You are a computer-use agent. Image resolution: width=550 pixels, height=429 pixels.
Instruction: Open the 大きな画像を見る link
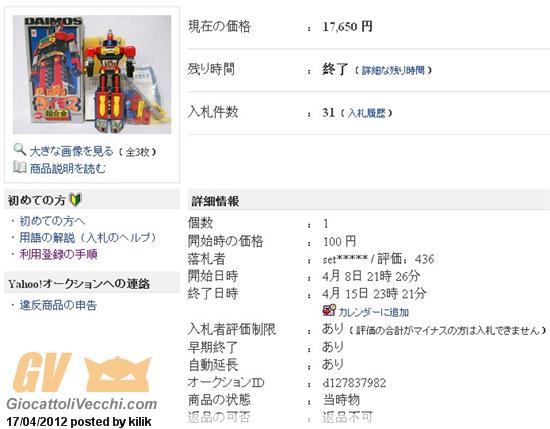pos(72,152)
